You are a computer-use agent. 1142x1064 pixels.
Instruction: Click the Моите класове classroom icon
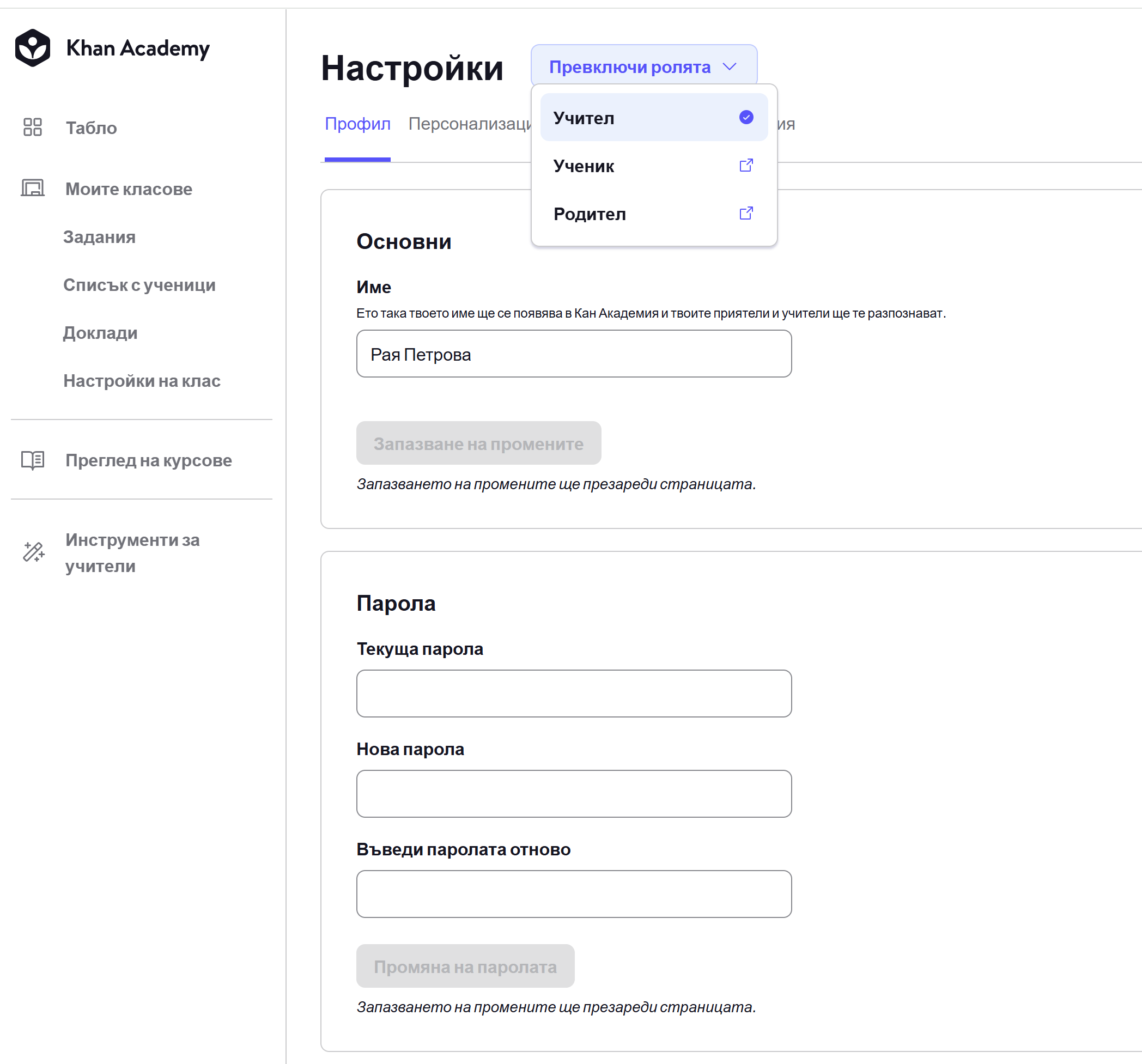pyautogui.click(x=33, y=188)
